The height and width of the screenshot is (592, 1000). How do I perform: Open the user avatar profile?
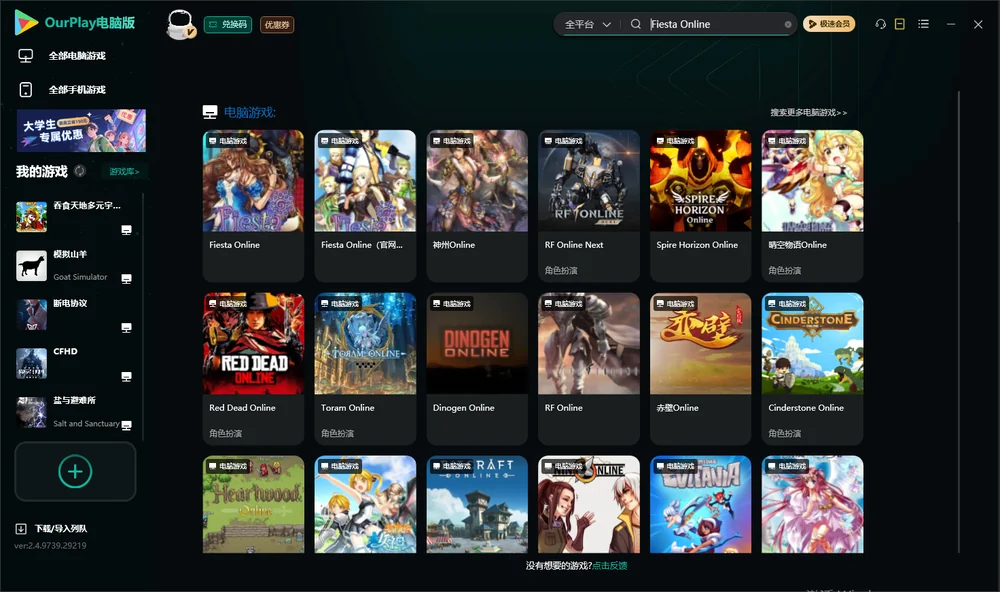[x=181, y=24]
